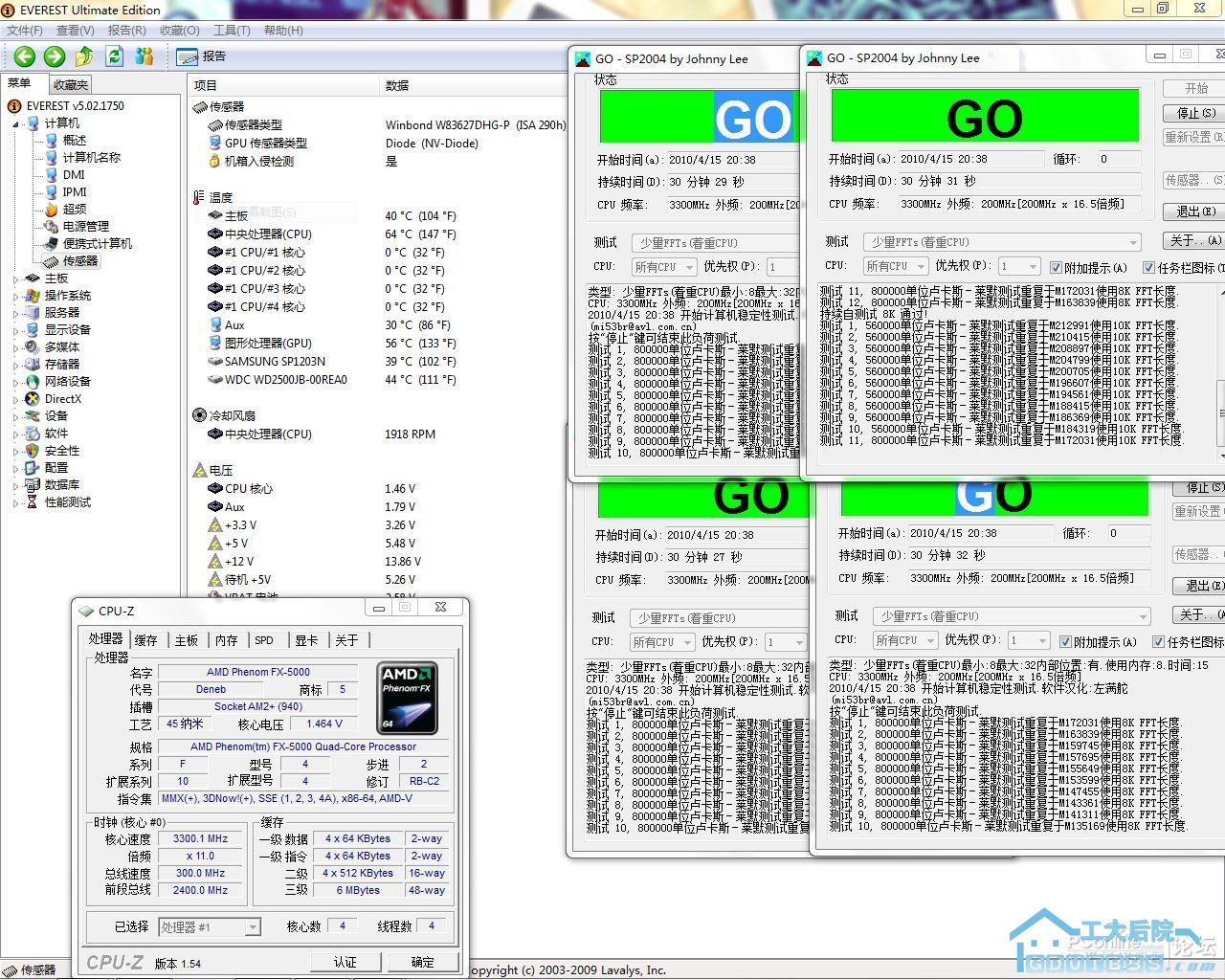Screen dimensions: 1225x980
Task: Click 关于..(A) in the top-right SP2004 window
Action: pyautogui.click(x=1196, y=240)
